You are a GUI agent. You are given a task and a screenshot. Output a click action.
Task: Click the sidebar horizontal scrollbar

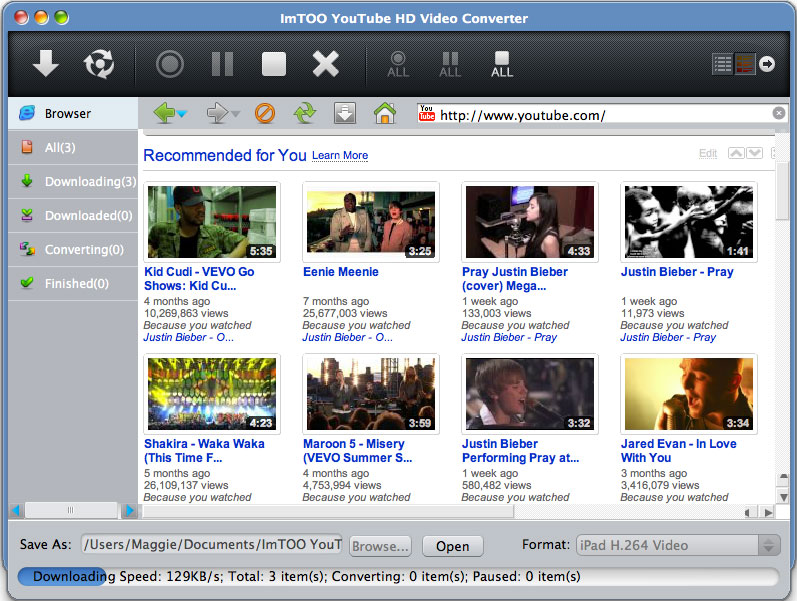pyautogui.click(x=72, y=510)
